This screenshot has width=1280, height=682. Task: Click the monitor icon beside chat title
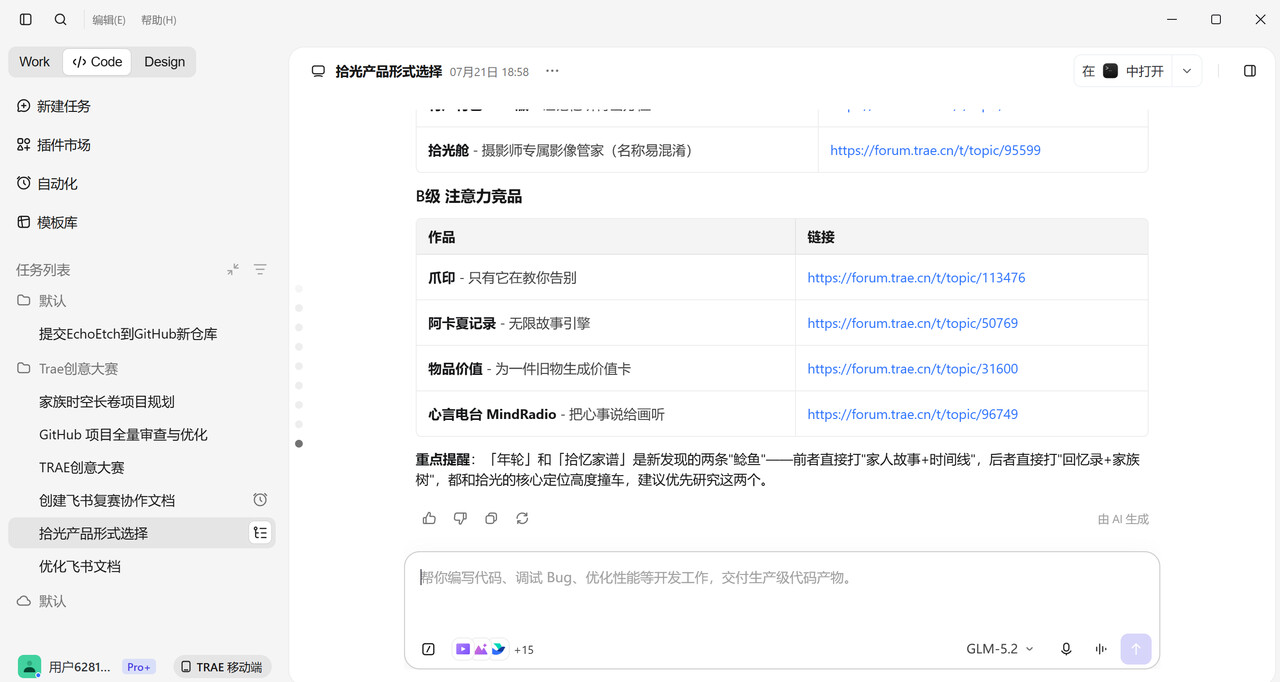(x=318, y=71)
